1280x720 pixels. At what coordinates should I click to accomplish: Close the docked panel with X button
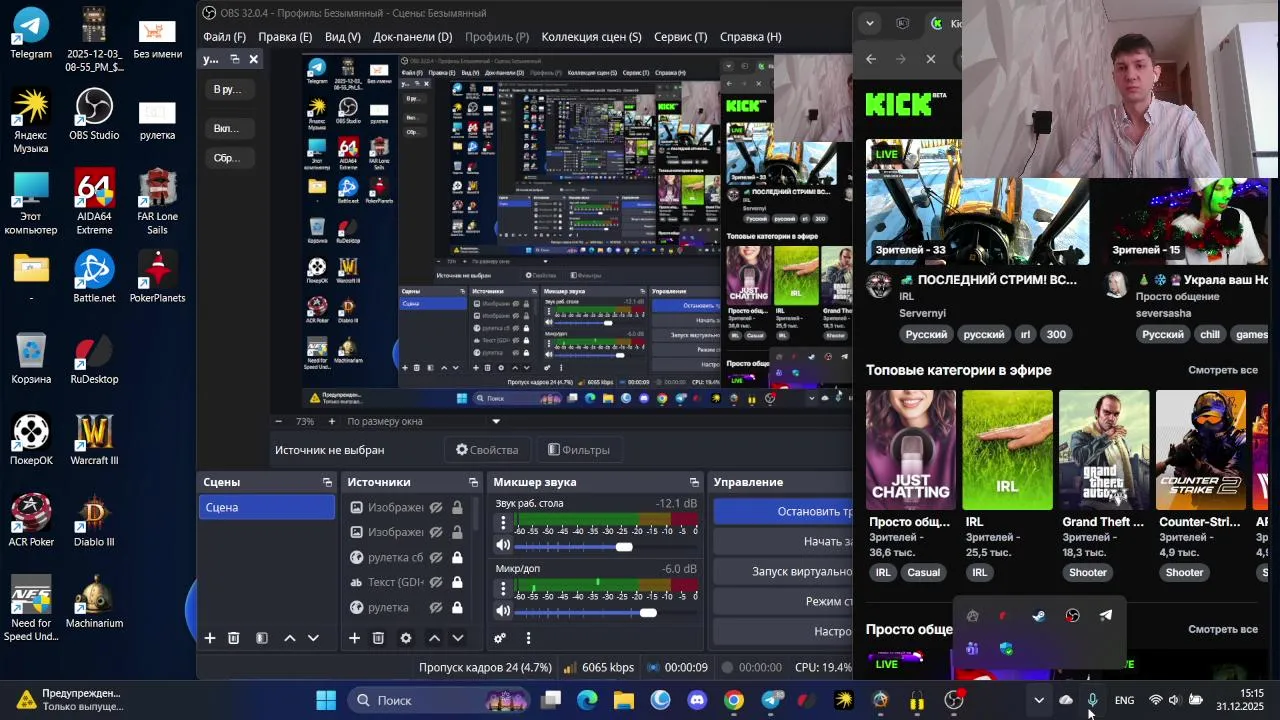(253, 60)
